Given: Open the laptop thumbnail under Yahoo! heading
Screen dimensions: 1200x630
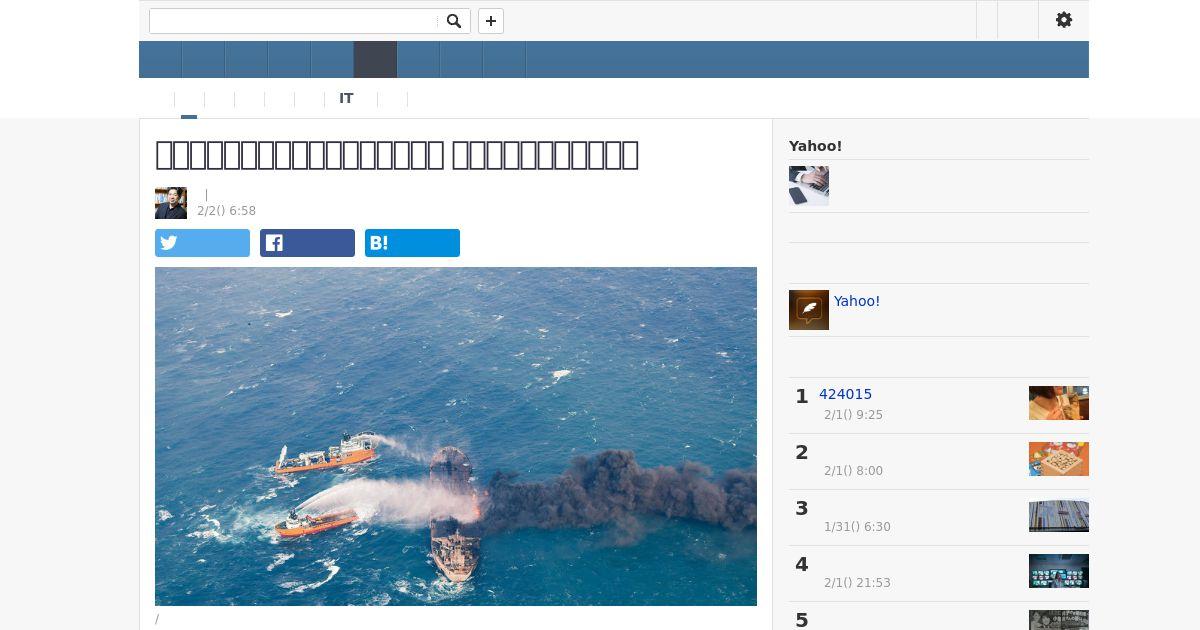Looking at the screenshot, I should pyautogui.click(x=809, y=186).
